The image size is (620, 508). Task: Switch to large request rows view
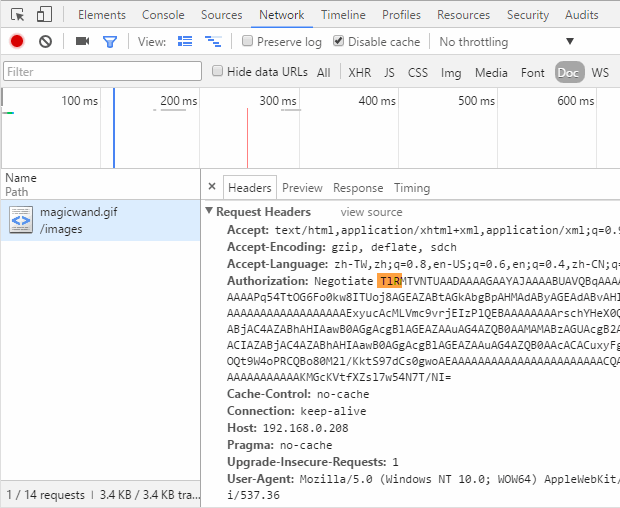(185, 42)
